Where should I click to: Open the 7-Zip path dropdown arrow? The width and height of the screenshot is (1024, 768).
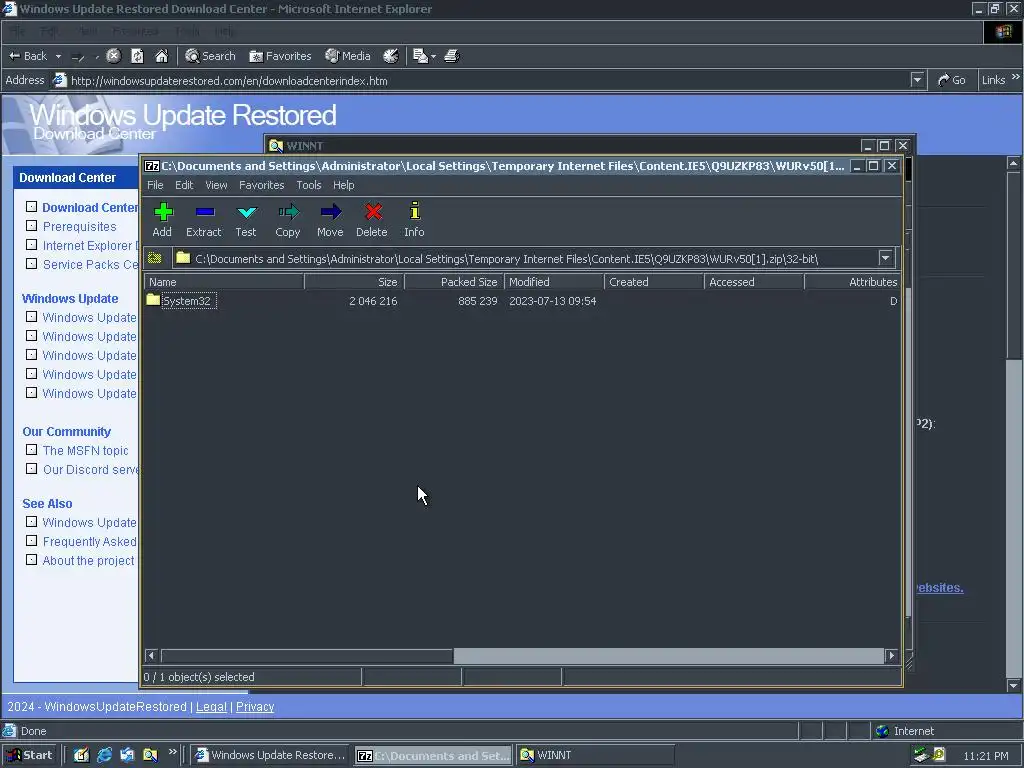click(886, 258)
